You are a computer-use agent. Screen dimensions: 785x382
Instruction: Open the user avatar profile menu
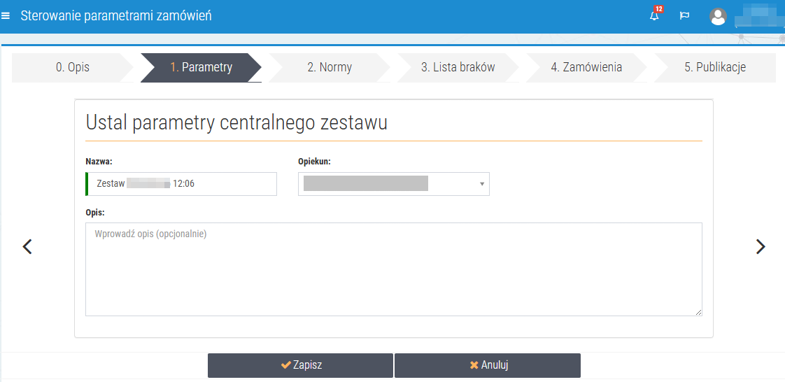(718, 17)
